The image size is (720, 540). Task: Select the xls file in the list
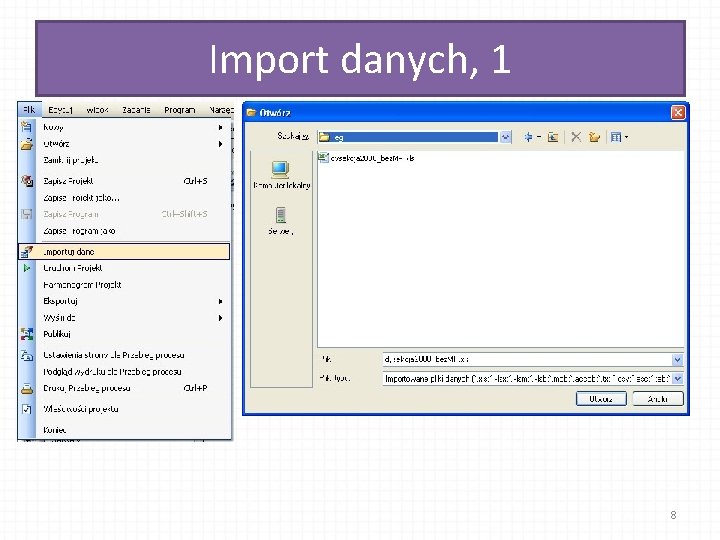pos(367,158)
